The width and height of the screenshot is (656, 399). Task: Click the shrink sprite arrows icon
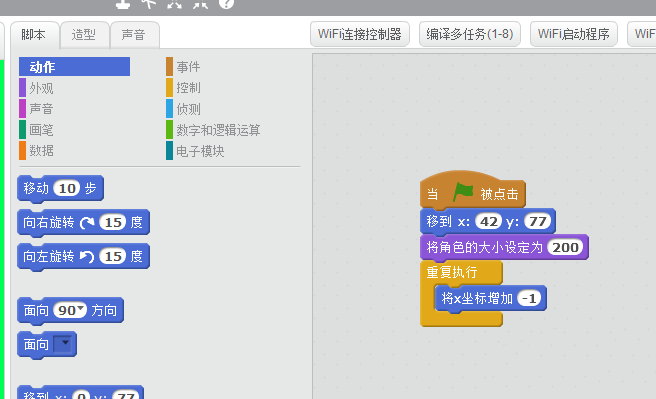pyautogui.click(x=200, y=3)
